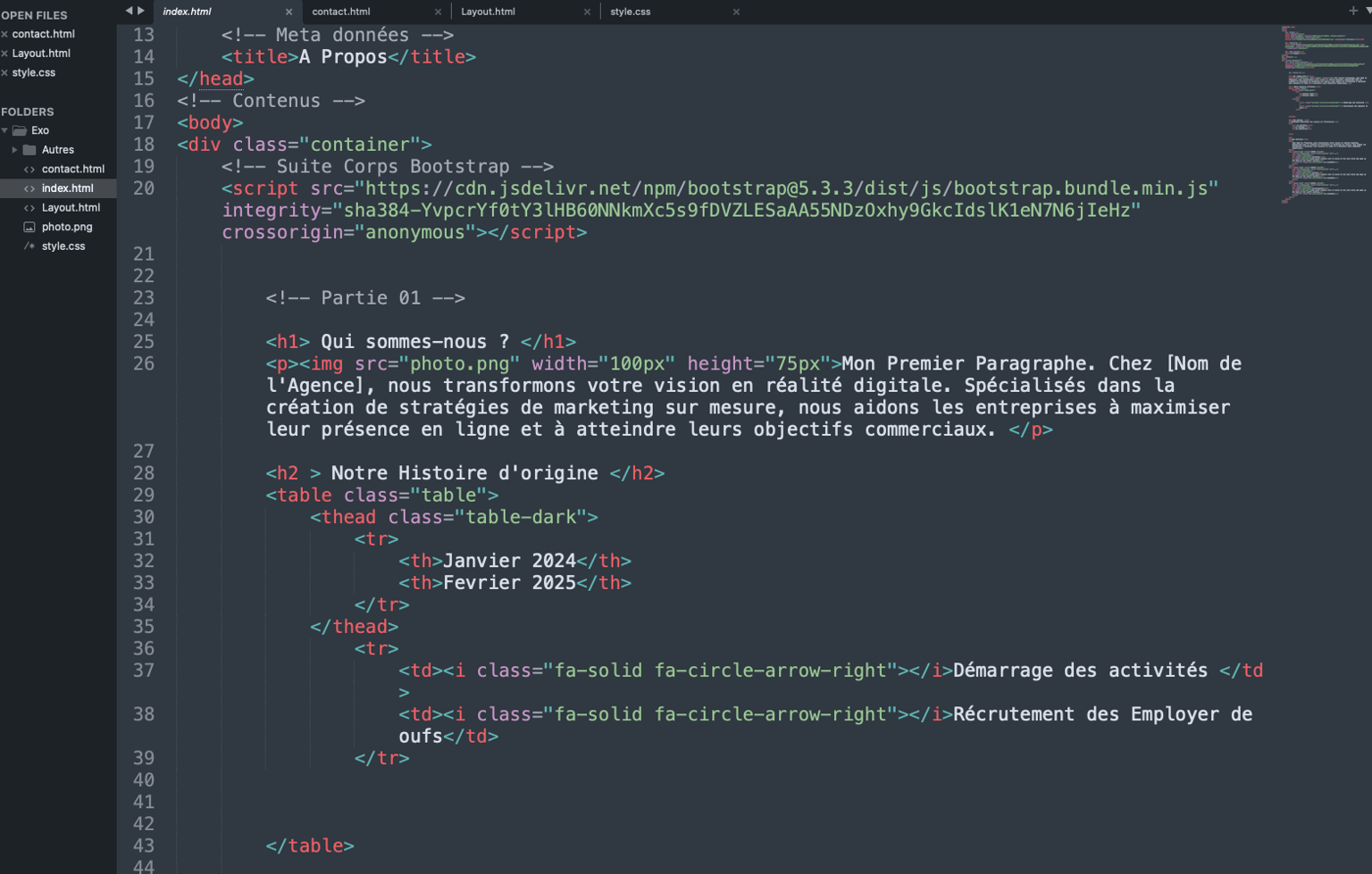
Task: Select Layout.html under Open Files
Action: click(41, 54)
